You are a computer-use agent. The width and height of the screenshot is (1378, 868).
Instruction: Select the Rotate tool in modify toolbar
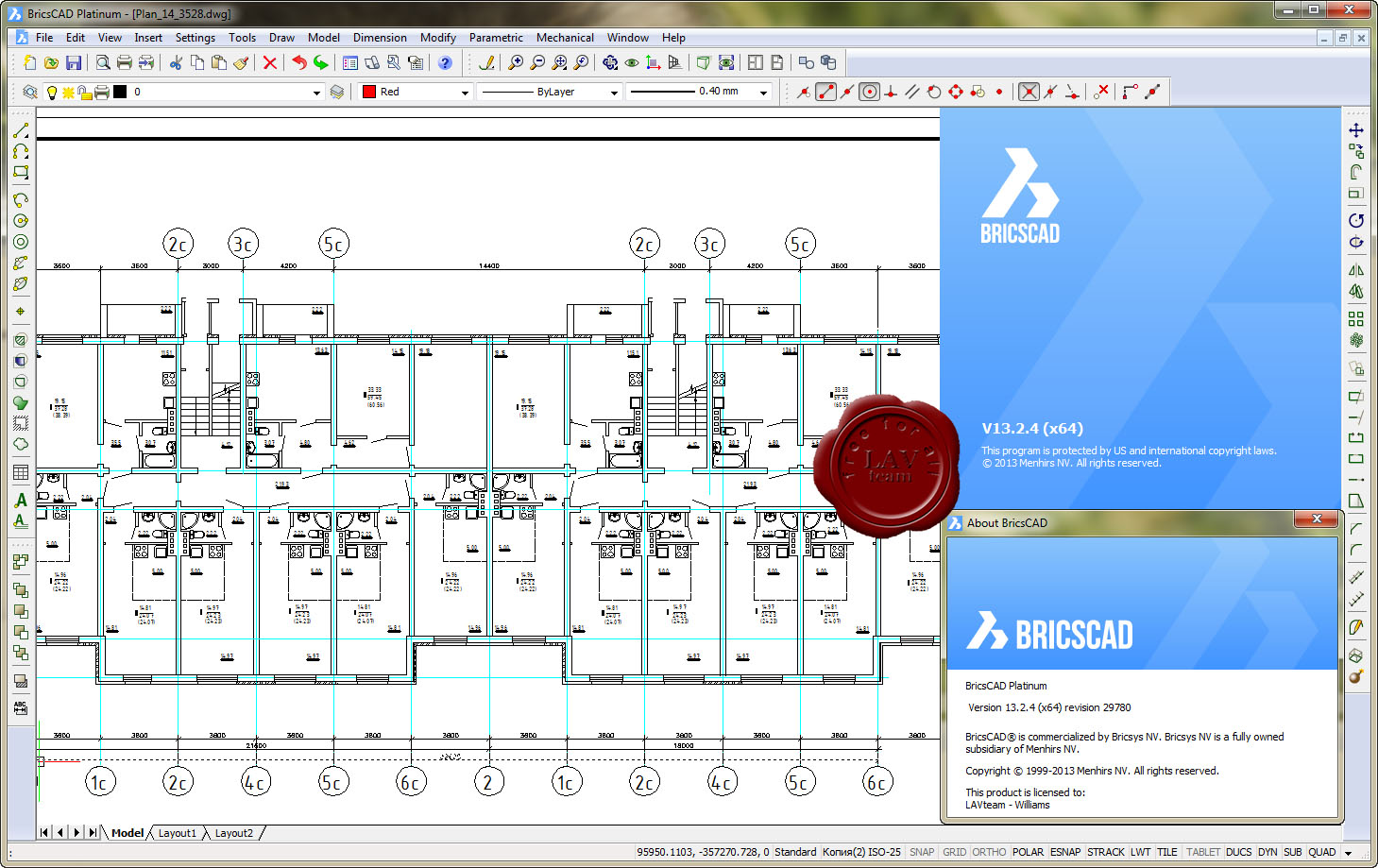pyautogui.click(x=1356, y=220)
